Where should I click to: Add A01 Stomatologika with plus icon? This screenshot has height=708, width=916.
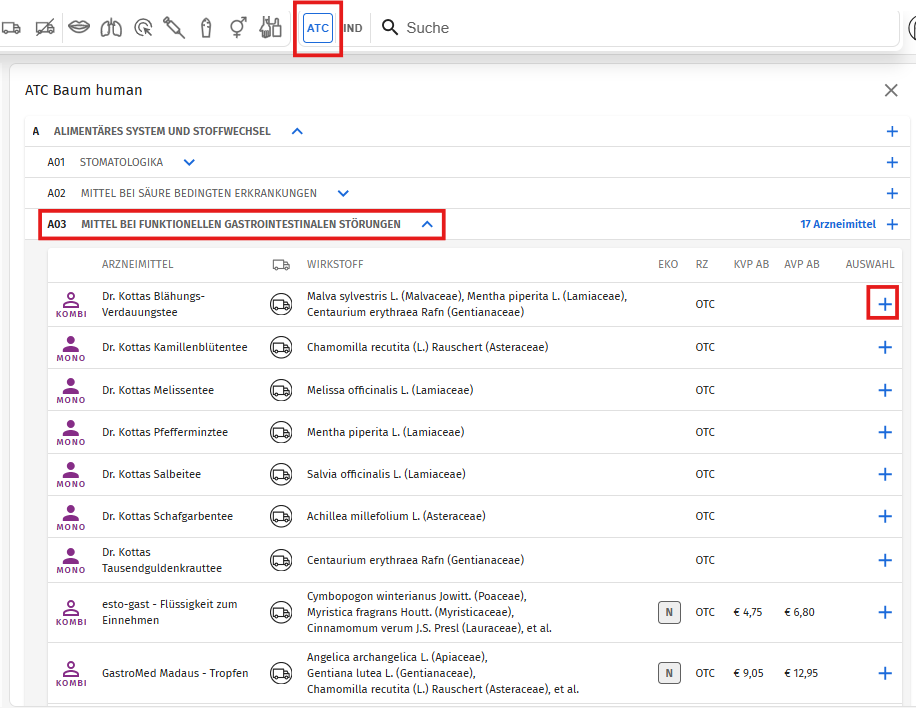tap(892, 162)
